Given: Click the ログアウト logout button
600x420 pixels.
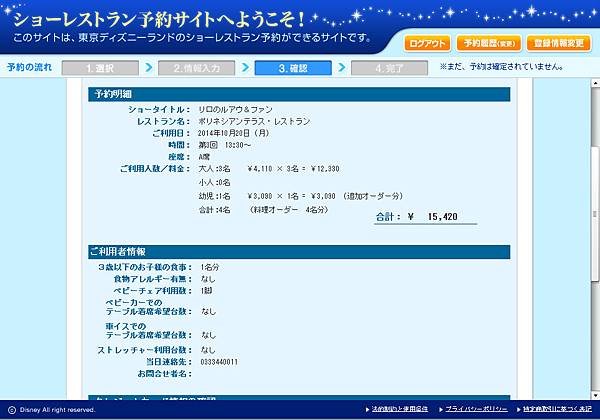Looking at the screenshot, I should 427,43.
